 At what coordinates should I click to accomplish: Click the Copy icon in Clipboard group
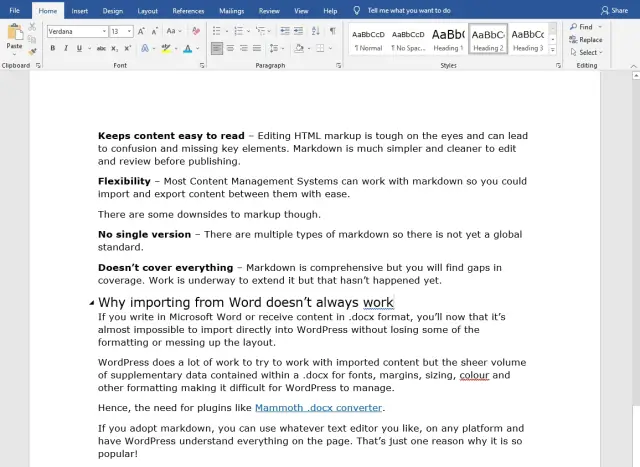coord(32,39)
